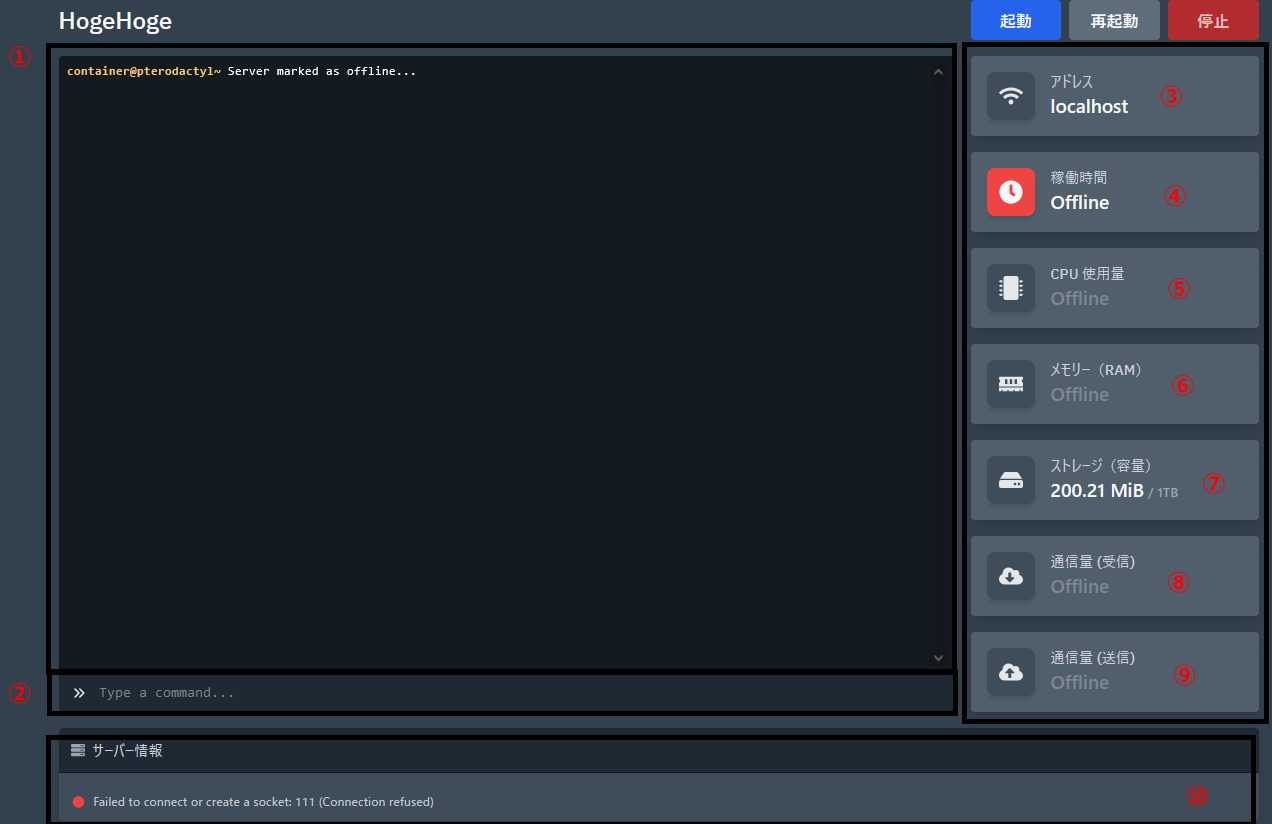Click the cloud download inbound traffic icon
1272x824 pixels.
pos(1011,576)
